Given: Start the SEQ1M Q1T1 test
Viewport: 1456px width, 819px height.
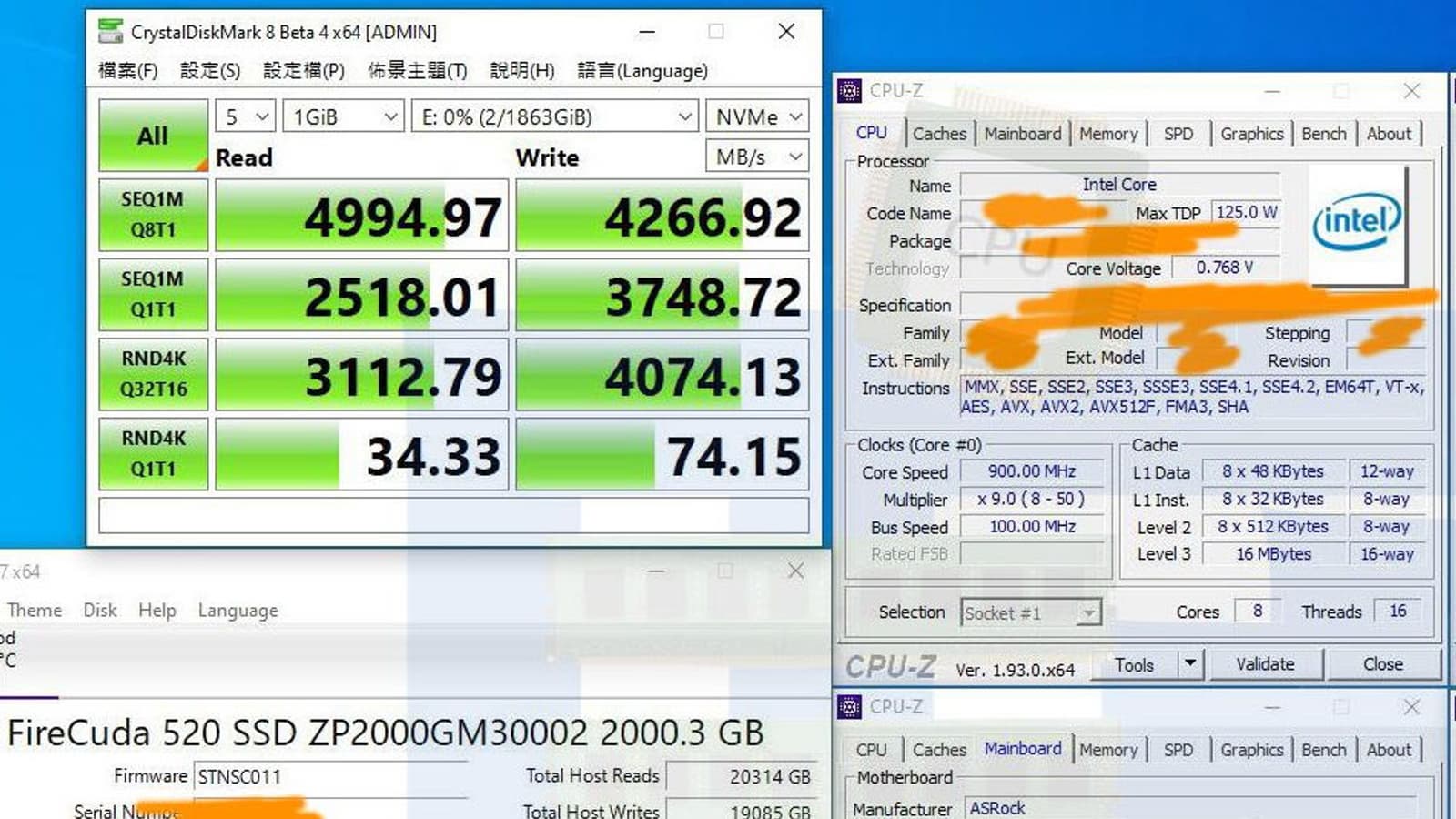Looking at the screenshot, I should pos(153,295).
